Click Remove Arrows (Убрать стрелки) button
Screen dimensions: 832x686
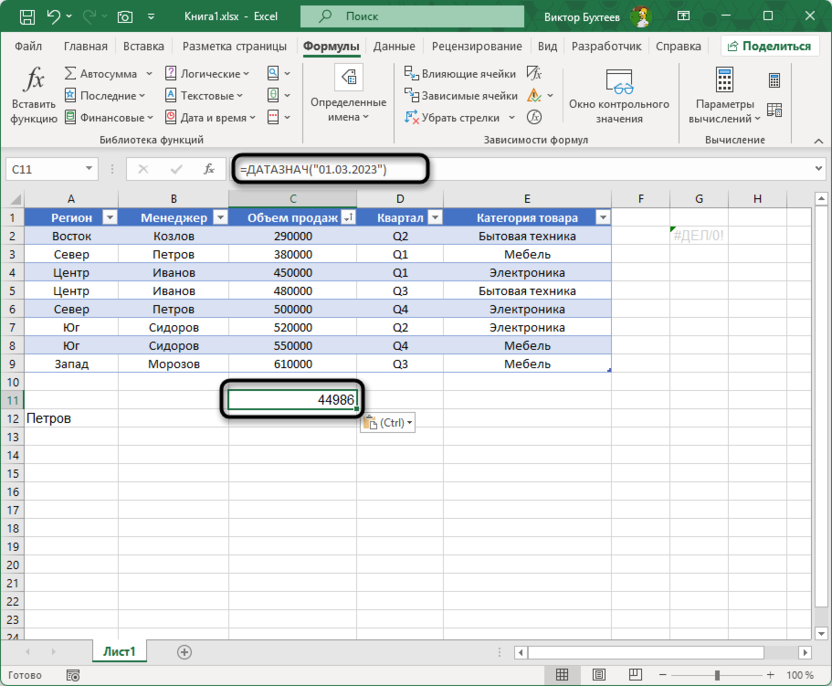pos(452,118)
